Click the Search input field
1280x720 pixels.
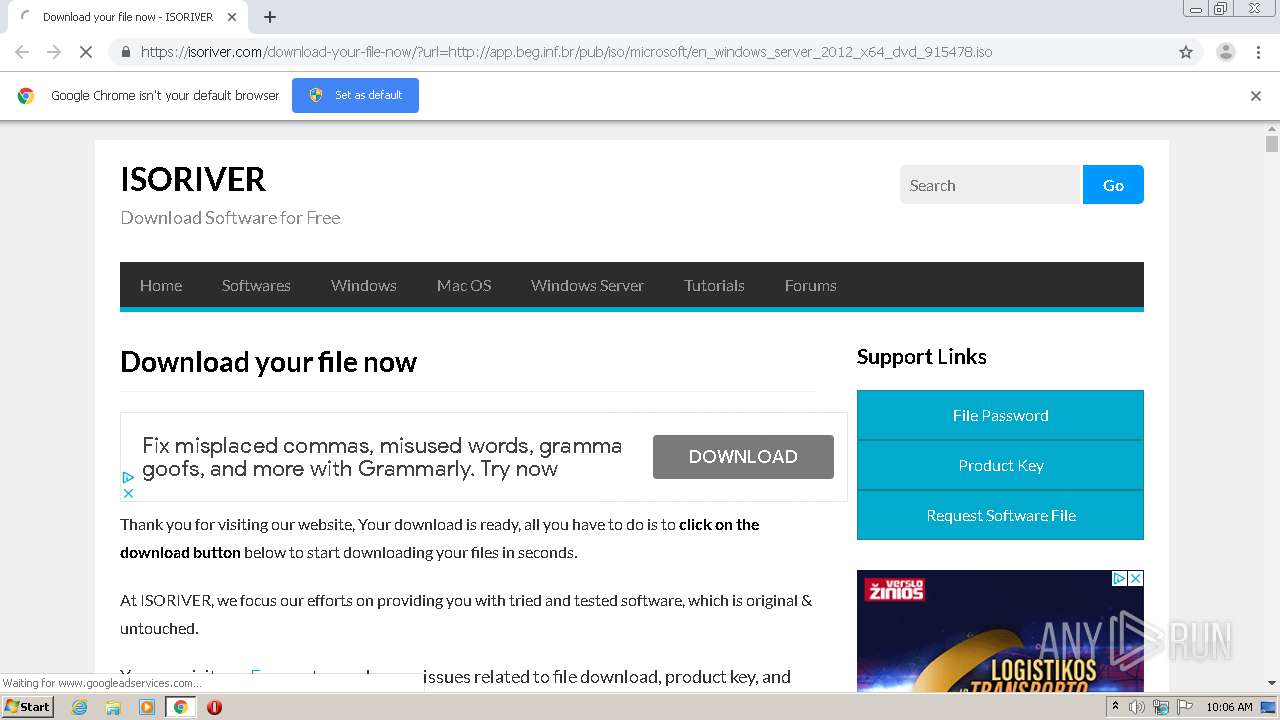click(991, 185)
